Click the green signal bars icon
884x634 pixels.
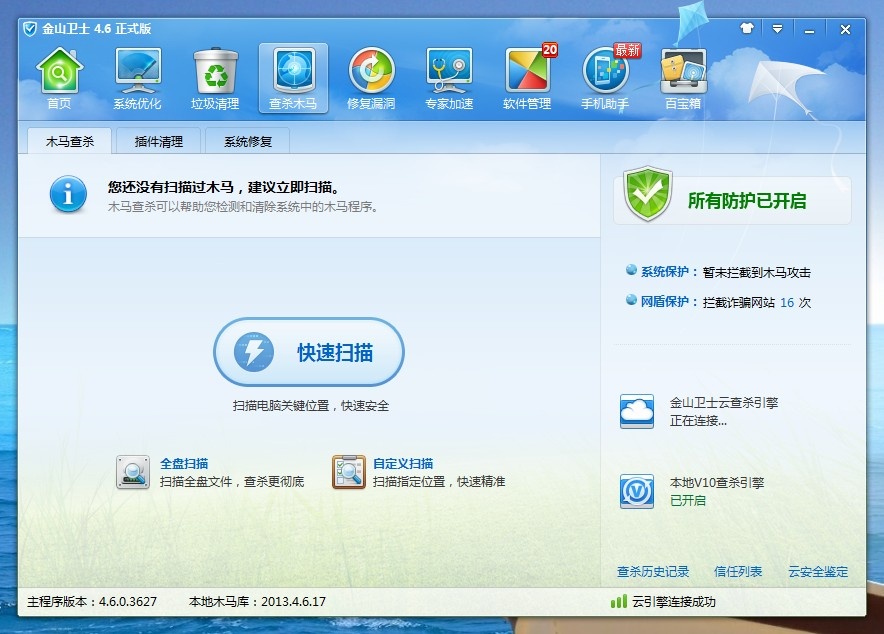point(618,601)
